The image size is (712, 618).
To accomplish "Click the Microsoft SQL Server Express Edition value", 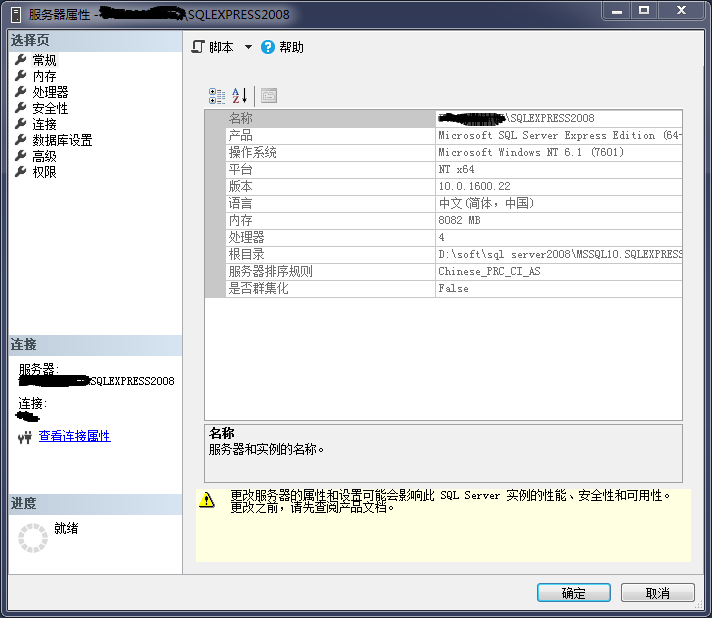I will 559,135.
